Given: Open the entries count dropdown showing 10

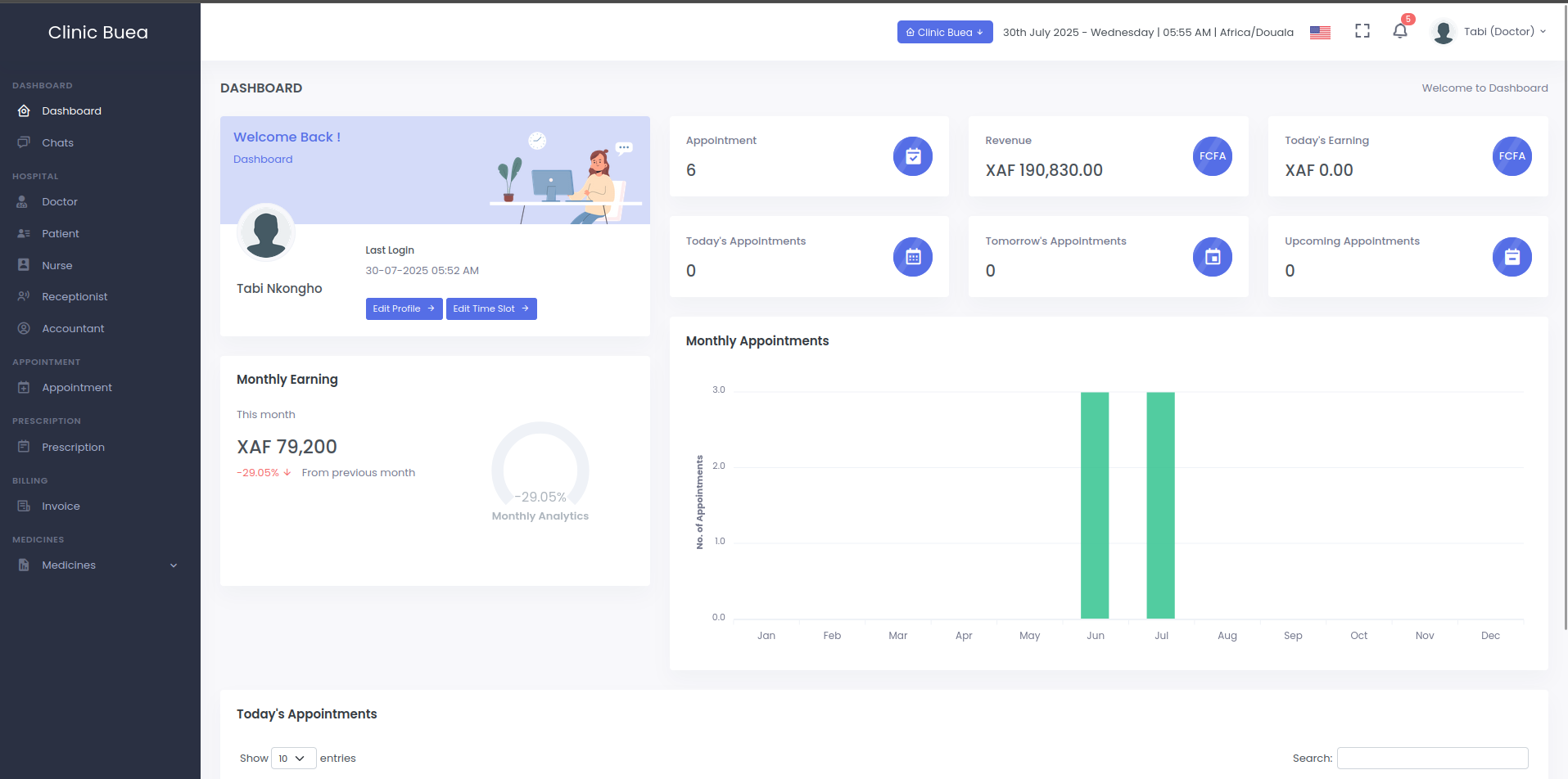Looking at the screenshot, I should point(292,758).
